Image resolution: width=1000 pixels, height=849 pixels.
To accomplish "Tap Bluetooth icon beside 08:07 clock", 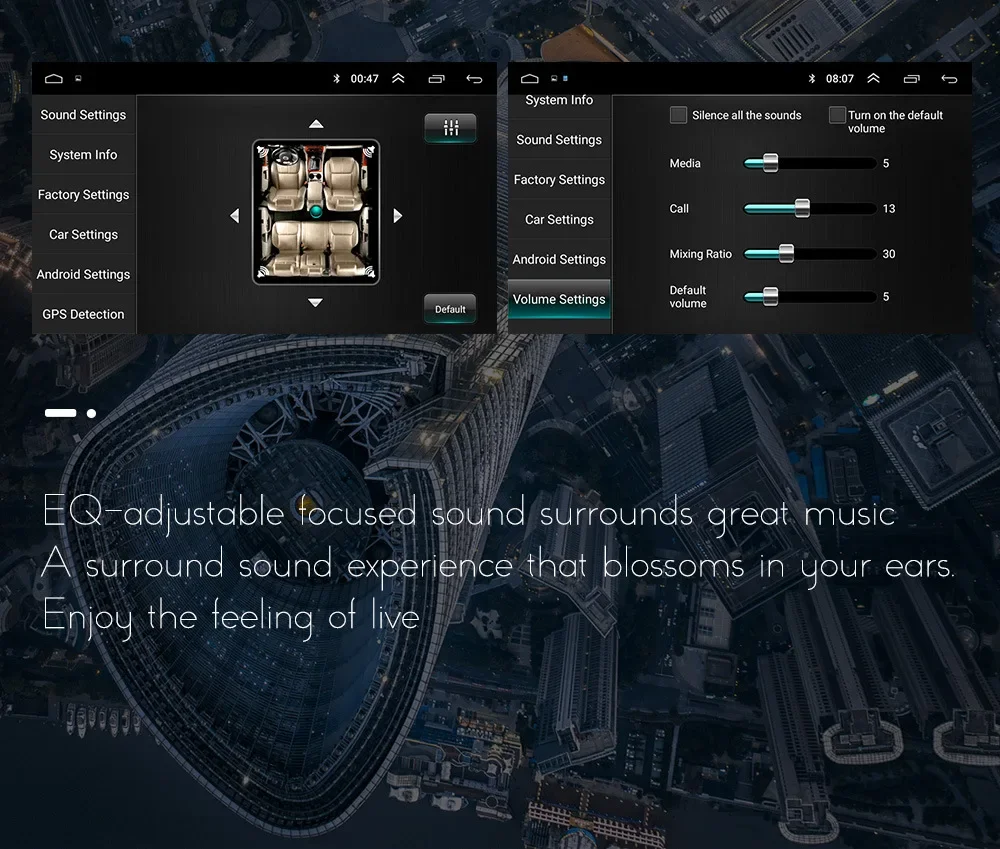I will (x=811, y=78).
